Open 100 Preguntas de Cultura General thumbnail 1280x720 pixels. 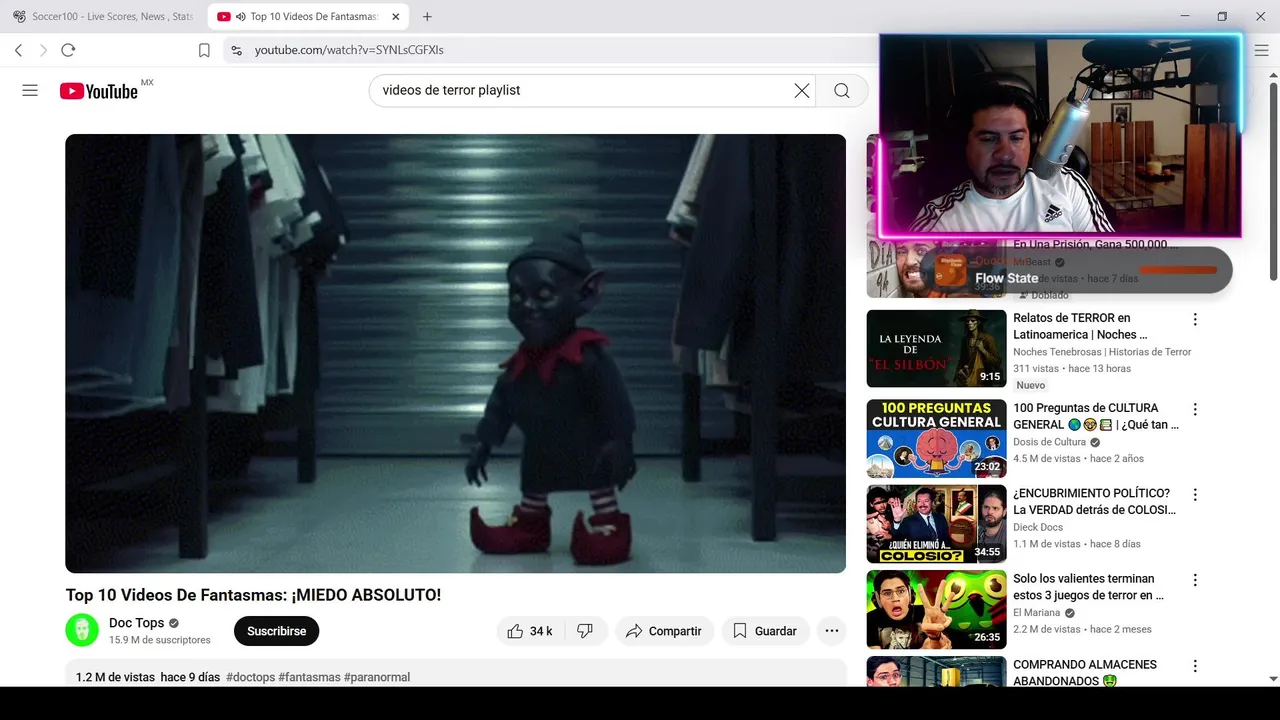[x=936, y=439]
